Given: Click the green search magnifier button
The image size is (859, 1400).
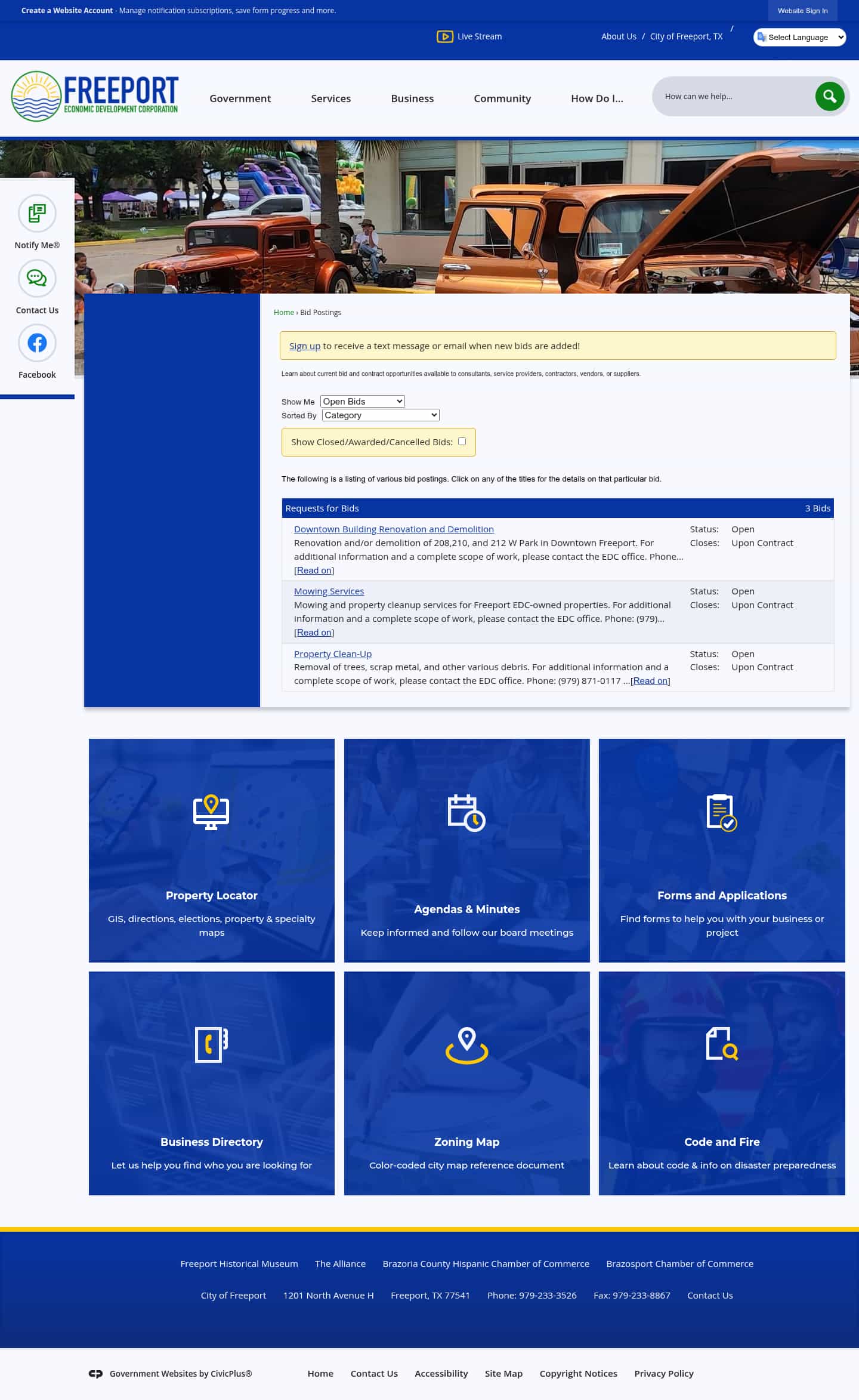Looking at the screenshot, I should pos(830,96).
